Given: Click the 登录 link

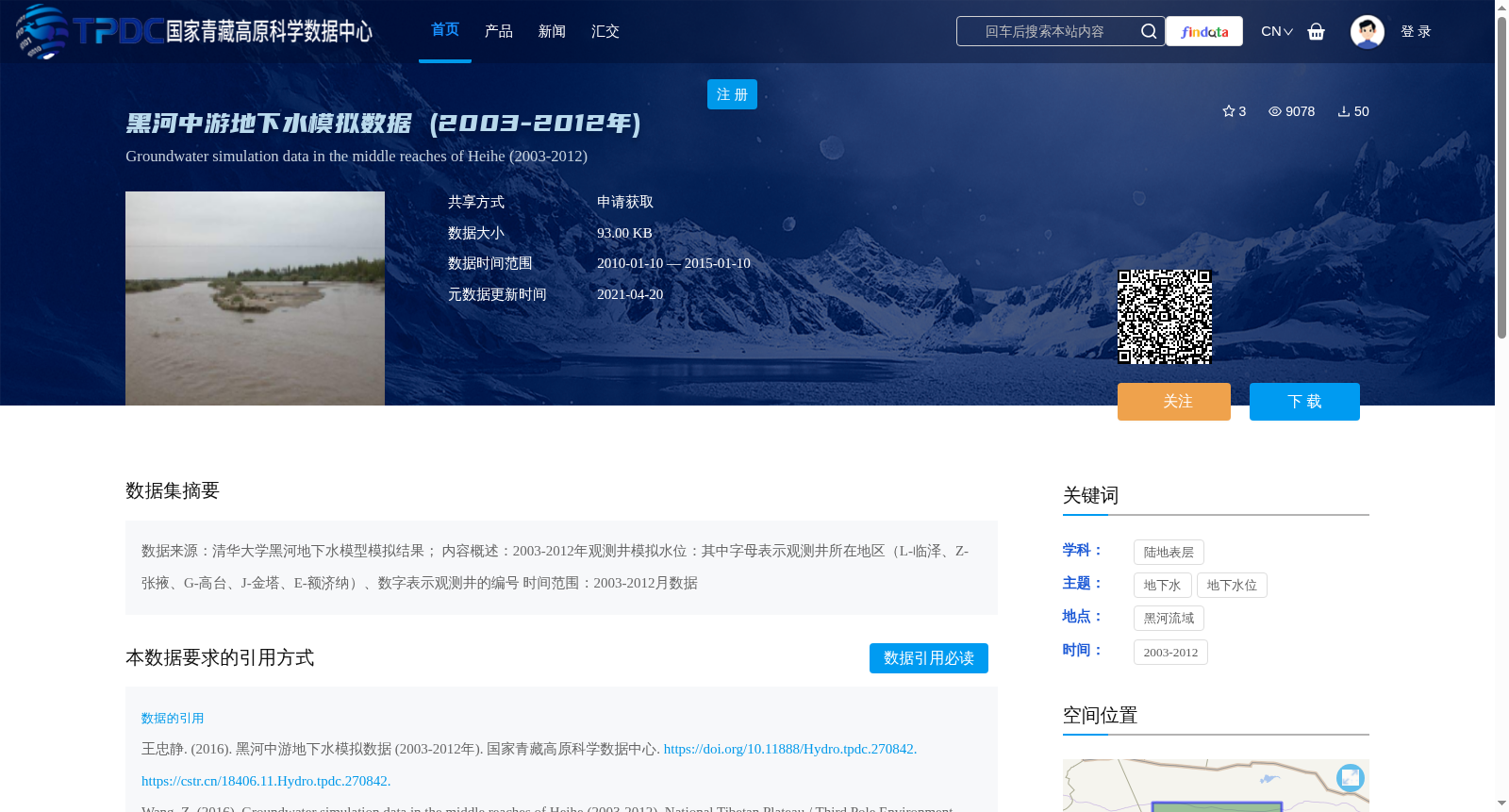Looking at the screenshot, I should pos(1416,31).
